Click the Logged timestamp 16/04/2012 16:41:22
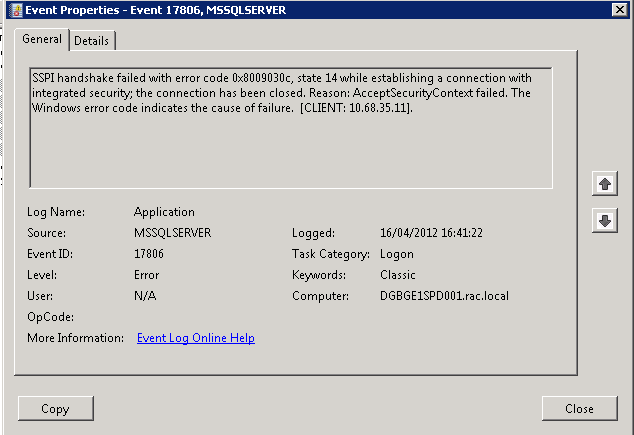 tap(432, 233)
